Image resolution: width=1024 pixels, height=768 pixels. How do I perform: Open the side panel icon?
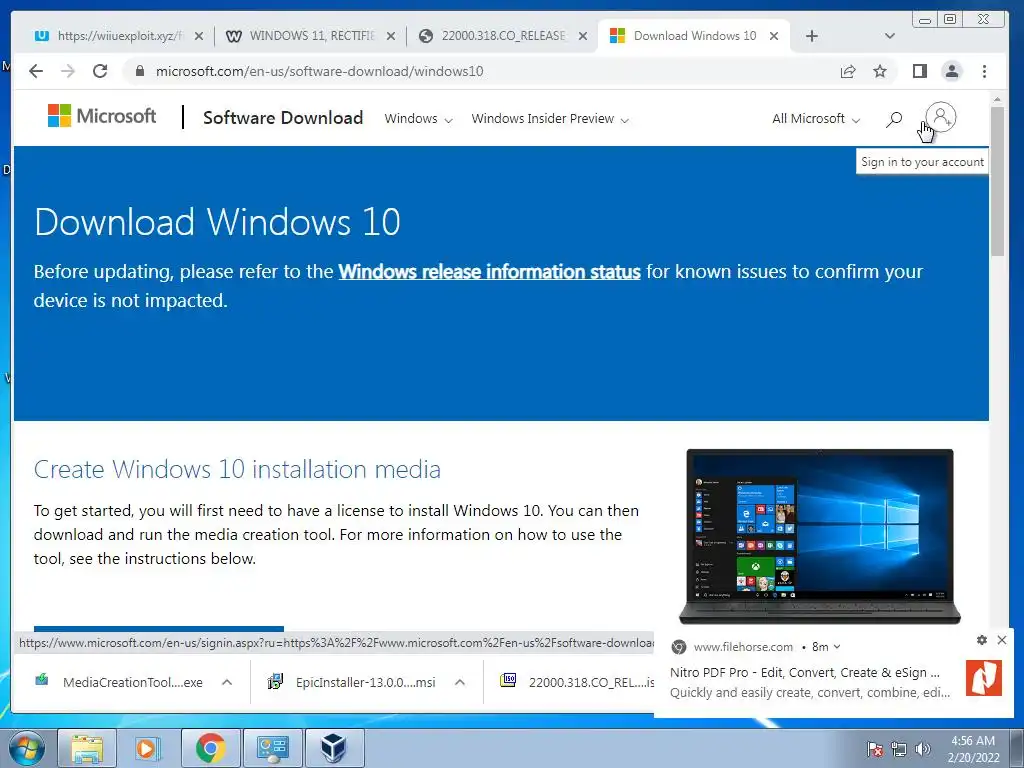920,71
